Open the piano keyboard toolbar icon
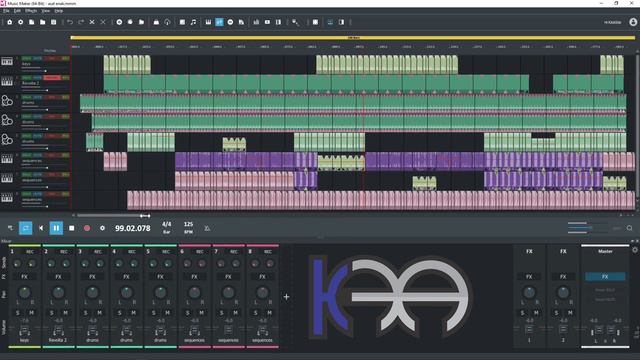 click(208, 22)
